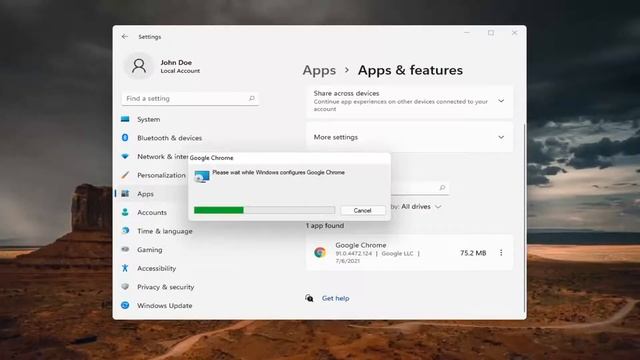Click the Gaming controller icon
Image resolution: width=640 pixels, height=360 pixels.
pos(125,249)
